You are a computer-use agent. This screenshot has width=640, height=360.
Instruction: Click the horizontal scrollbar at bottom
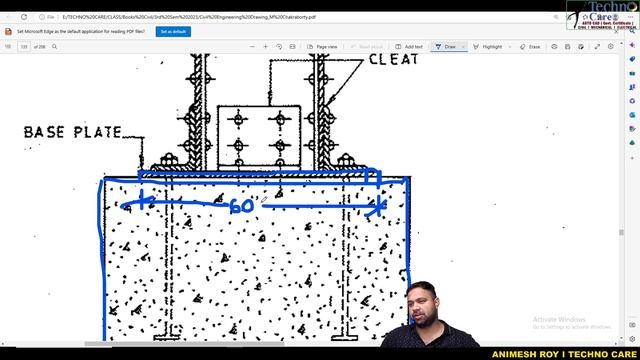(184, 344)
